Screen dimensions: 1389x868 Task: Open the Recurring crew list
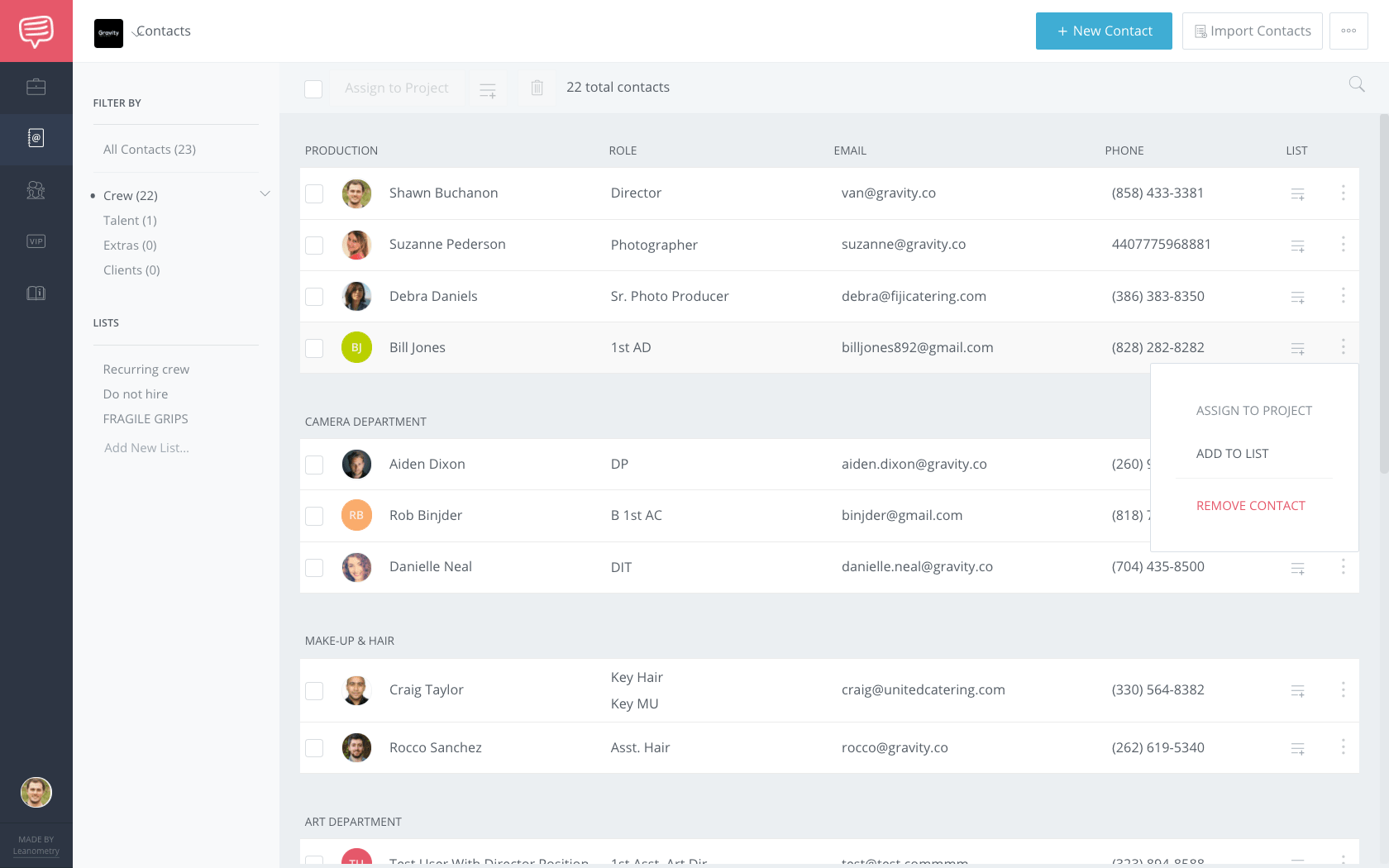pyautogui.click(x=146, y=370)
